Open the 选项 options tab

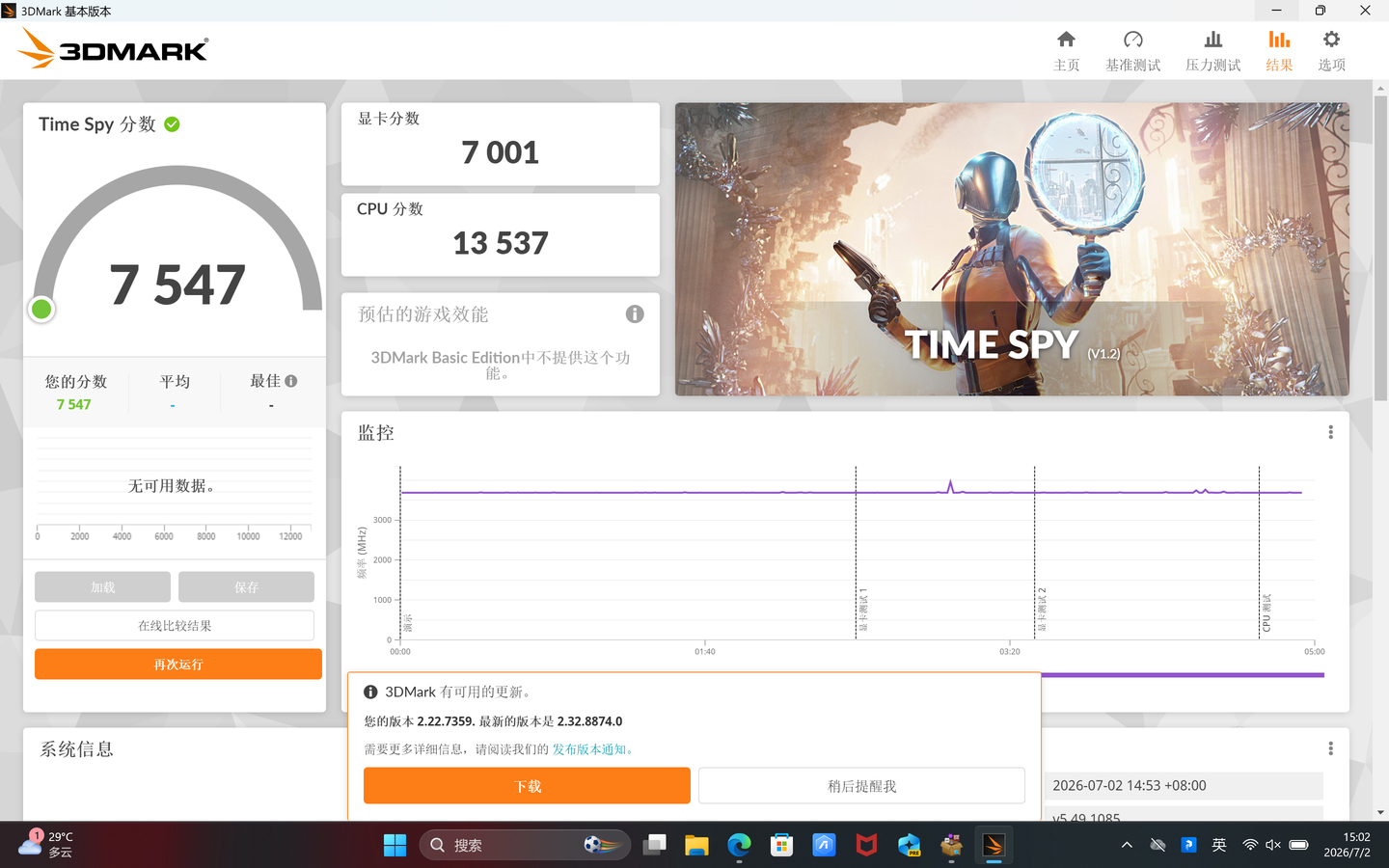(1331, 50)
